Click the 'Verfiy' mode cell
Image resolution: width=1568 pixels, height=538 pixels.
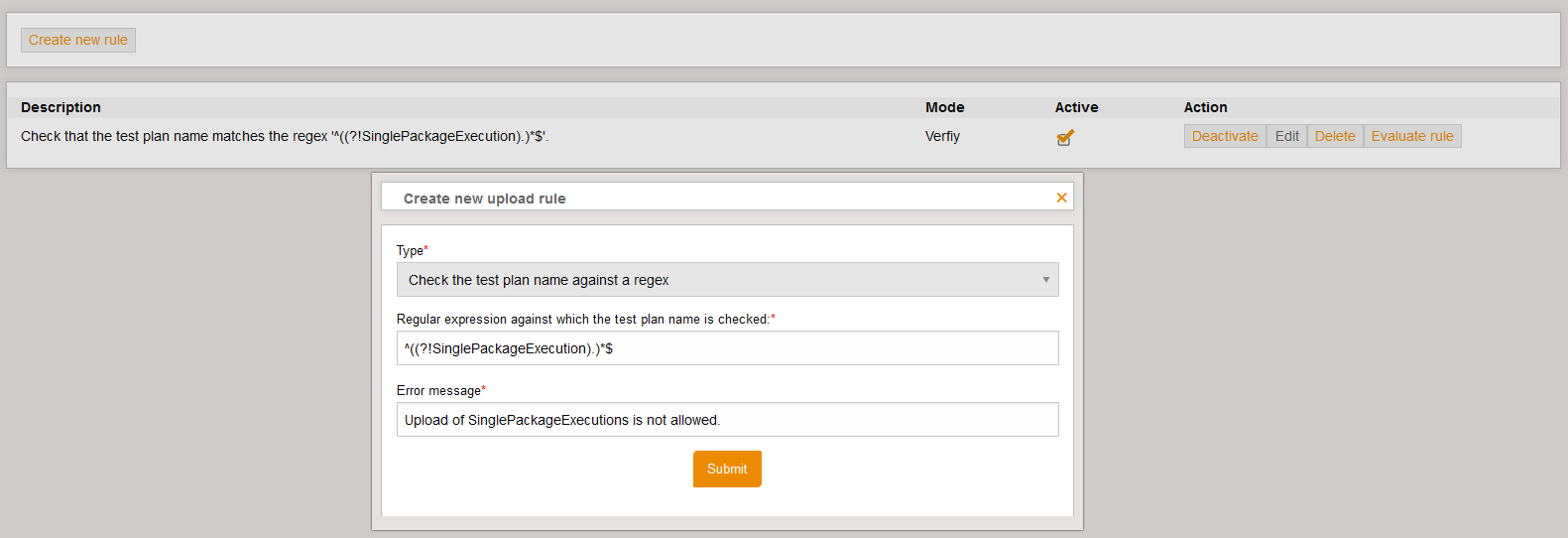(942, 136)
